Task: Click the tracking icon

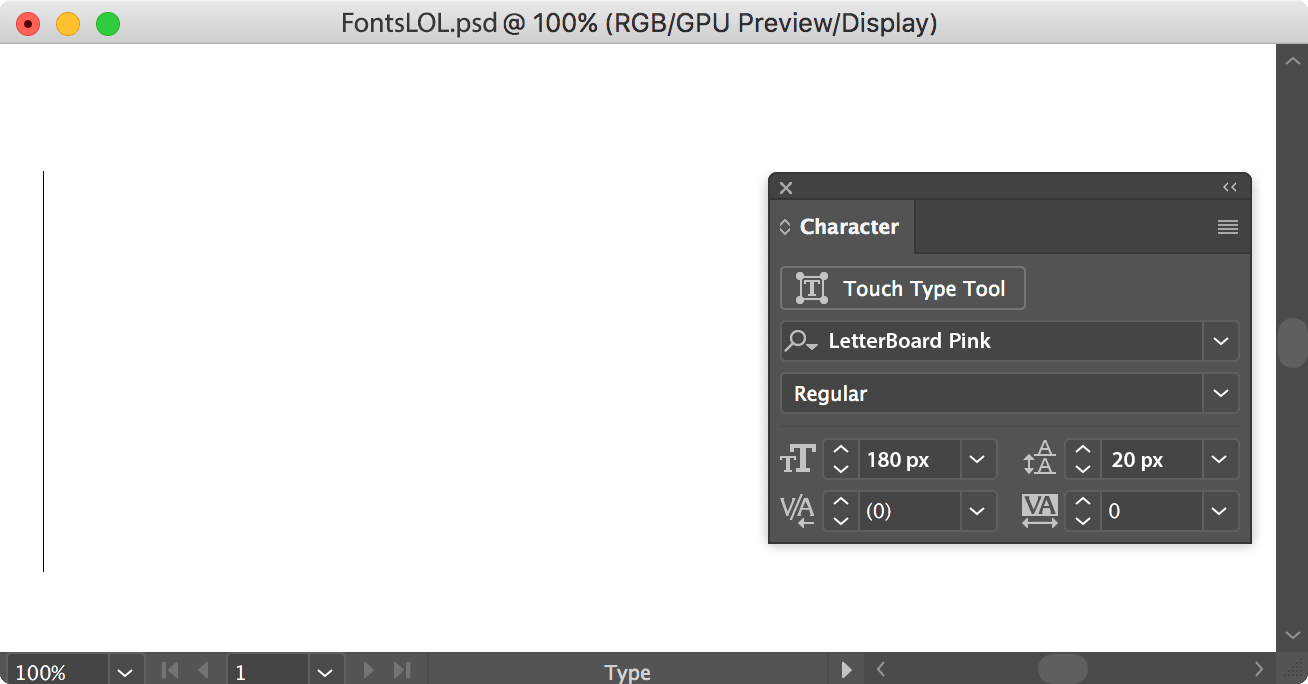Action: click(x=1040, y=511)
